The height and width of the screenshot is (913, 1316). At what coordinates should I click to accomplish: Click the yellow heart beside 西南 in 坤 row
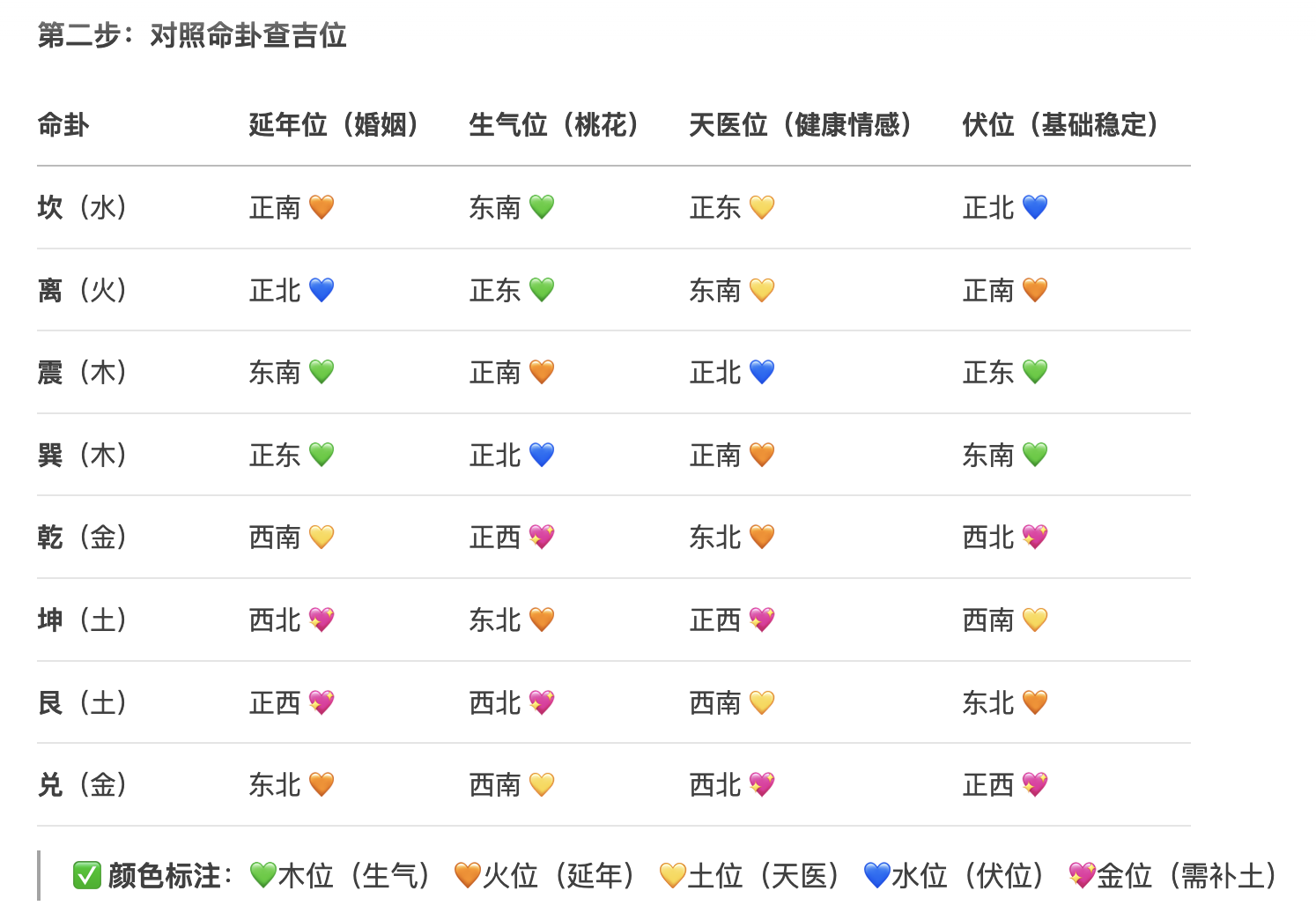[1035, 620]
